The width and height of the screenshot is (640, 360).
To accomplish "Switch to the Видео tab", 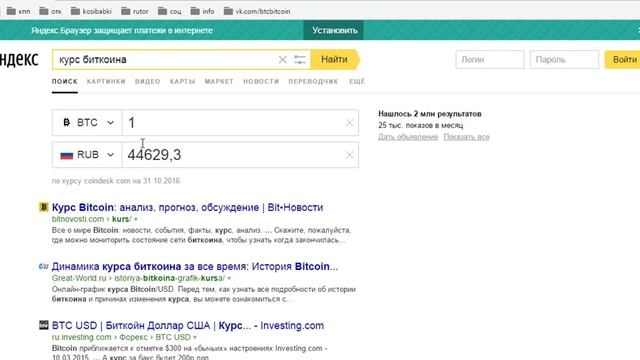I will (x=147, y=81).
